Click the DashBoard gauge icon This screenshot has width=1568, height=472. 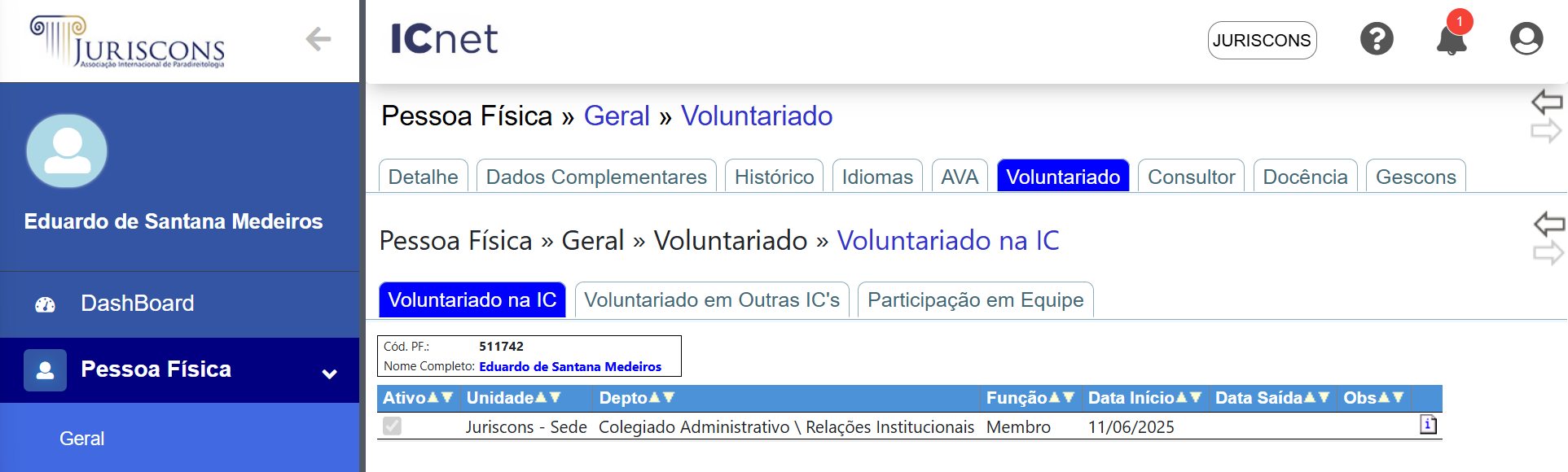(x=46, y=304)
